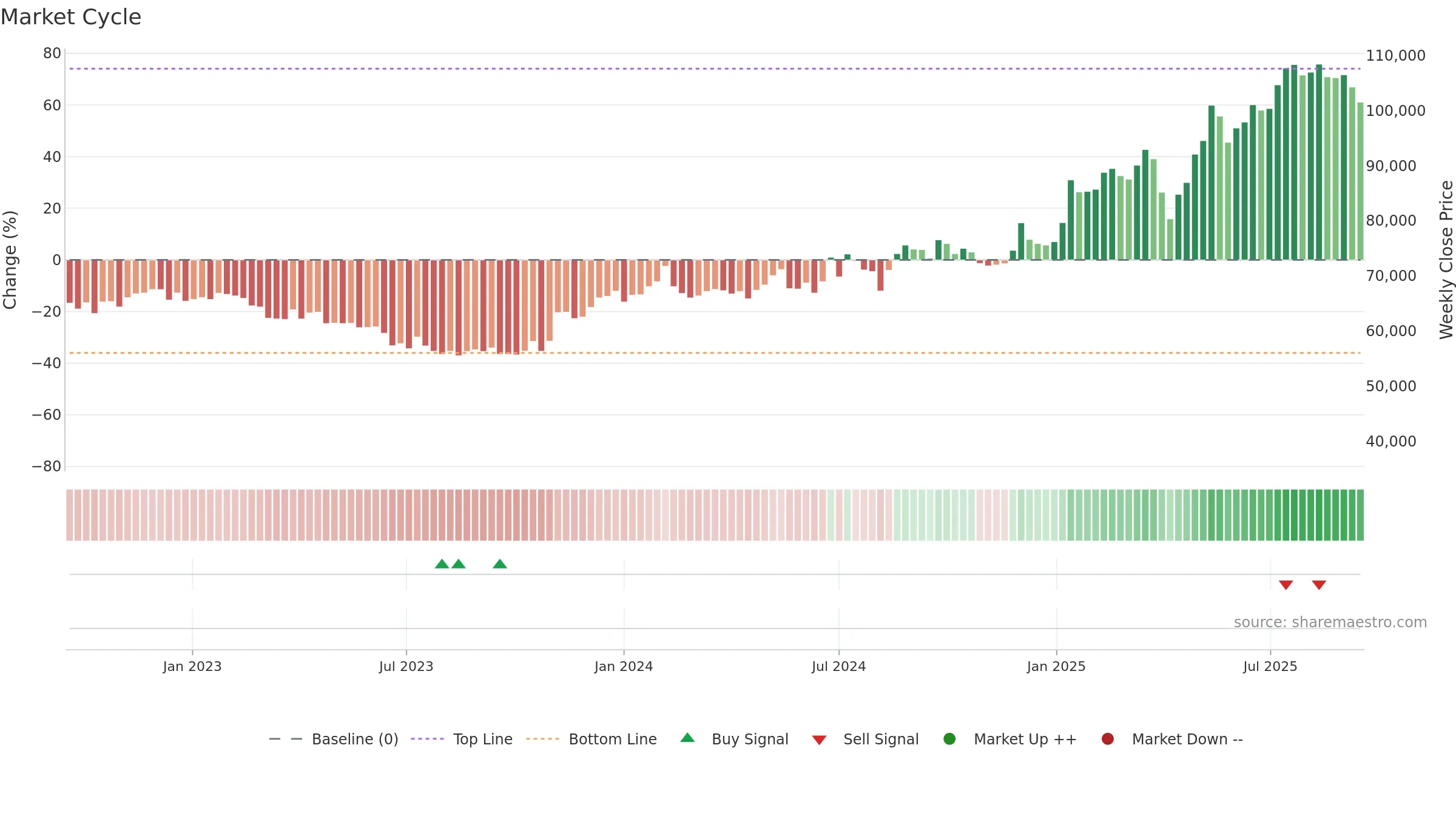Toggle the Baseline (0) legend entry

334,739
